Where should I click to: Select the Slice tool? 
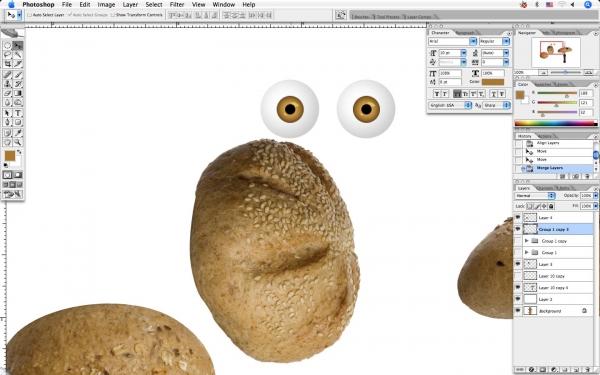[x=18, y=64]
